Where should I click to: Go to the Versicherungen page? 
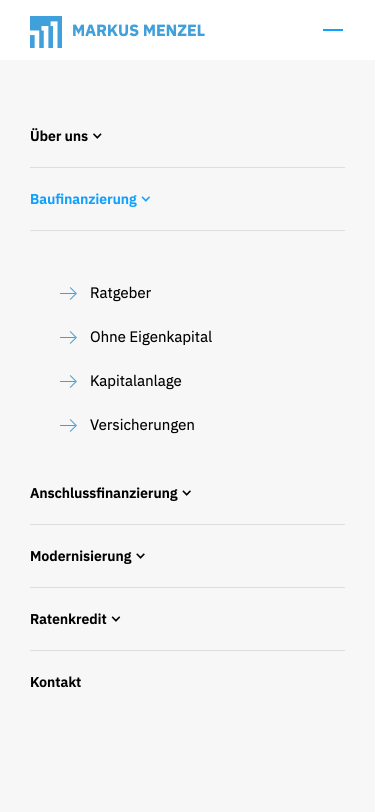(142, 425)
